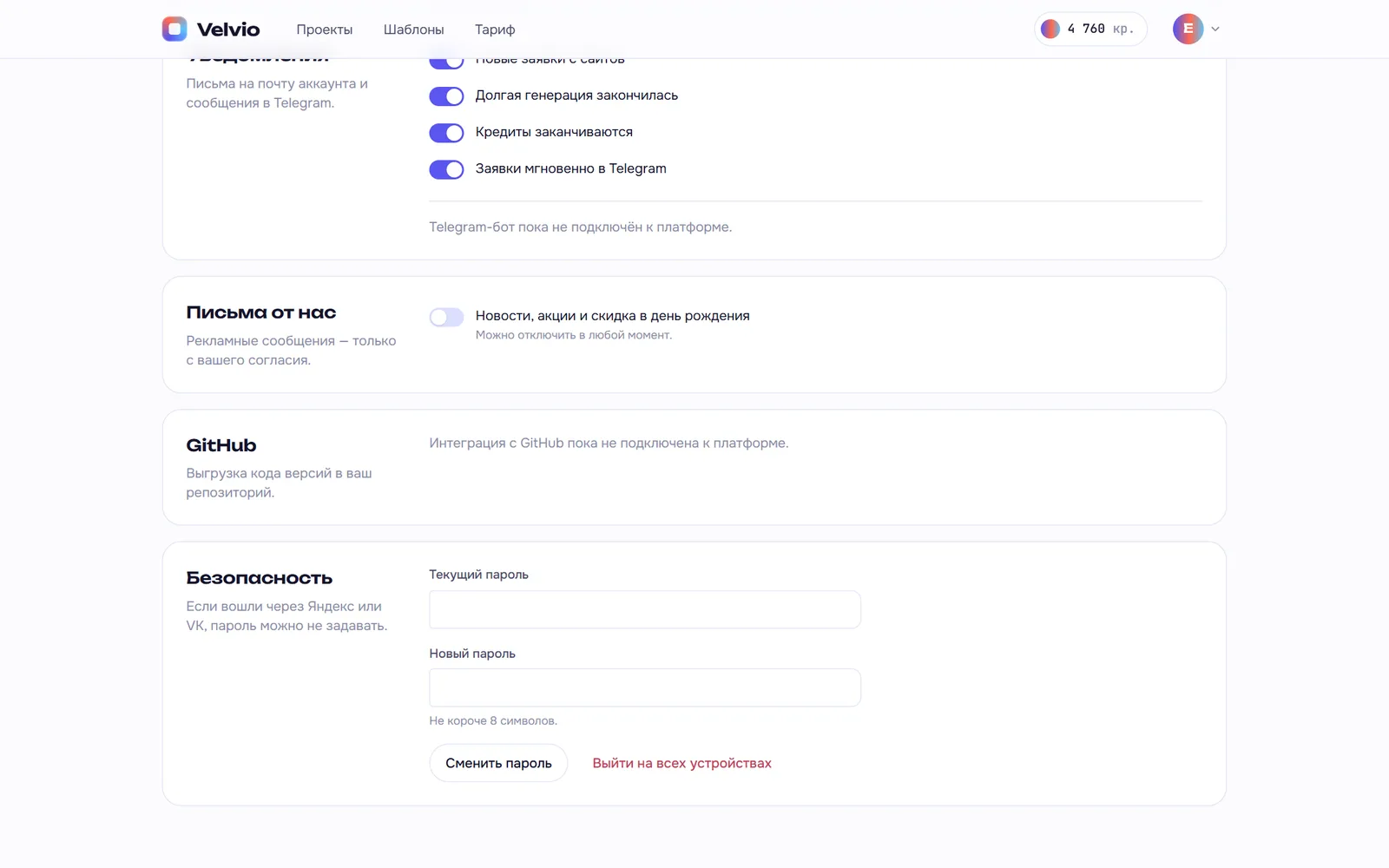This screenshot has width=1389, height=868.
Task: Open the Проекты menu item
Action: (x=325, y=30)
